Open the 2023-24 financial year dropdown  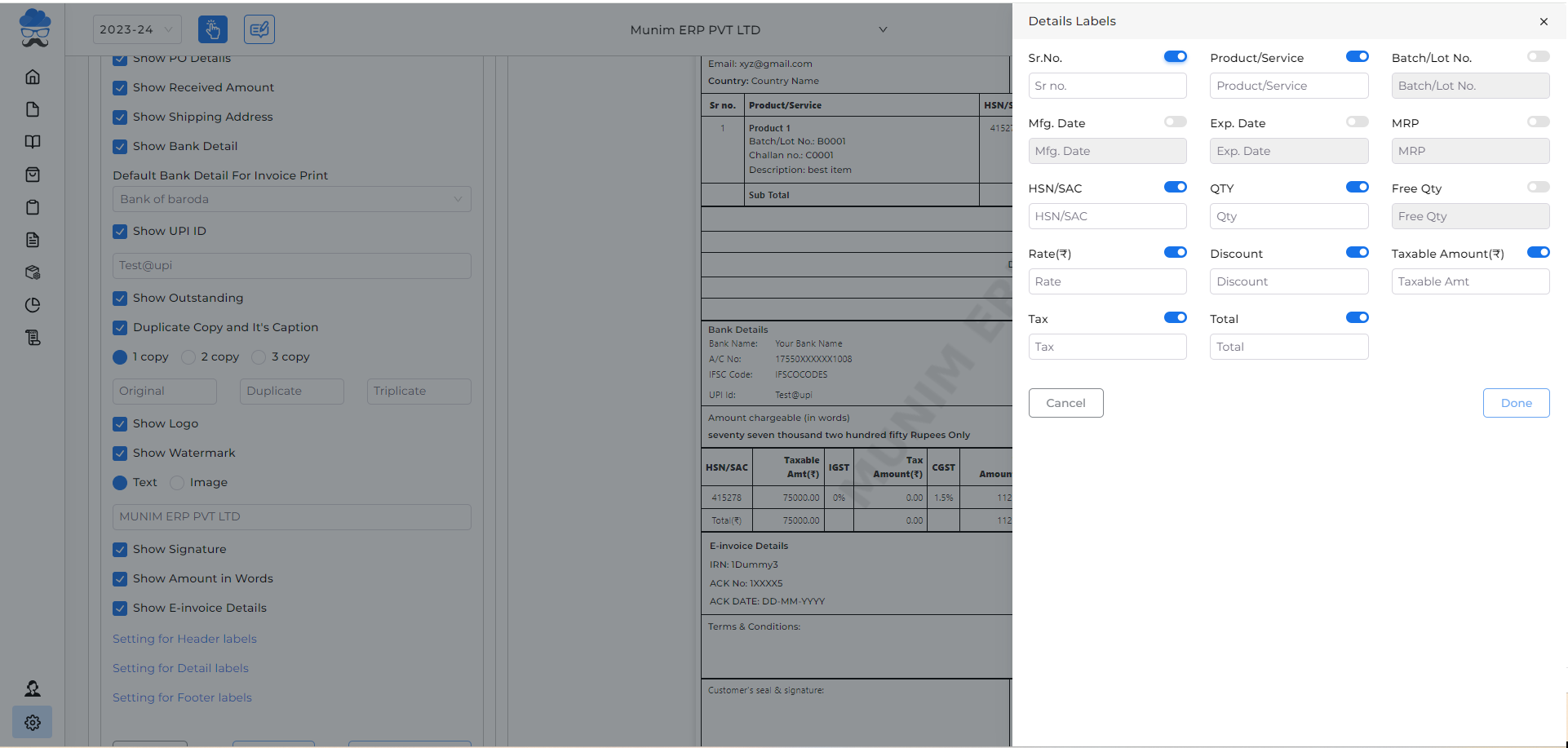137,29
